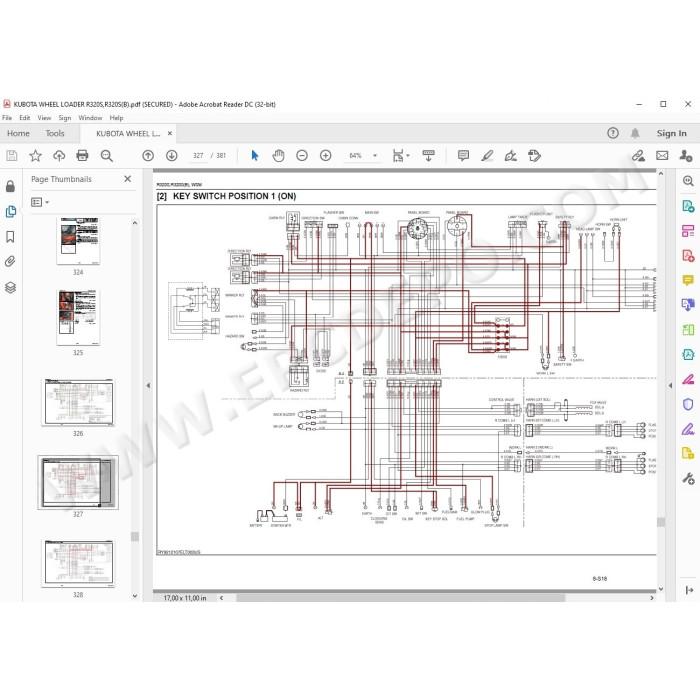Open the bookmarks panel icon
700x700 pixels.
point(10,237)
